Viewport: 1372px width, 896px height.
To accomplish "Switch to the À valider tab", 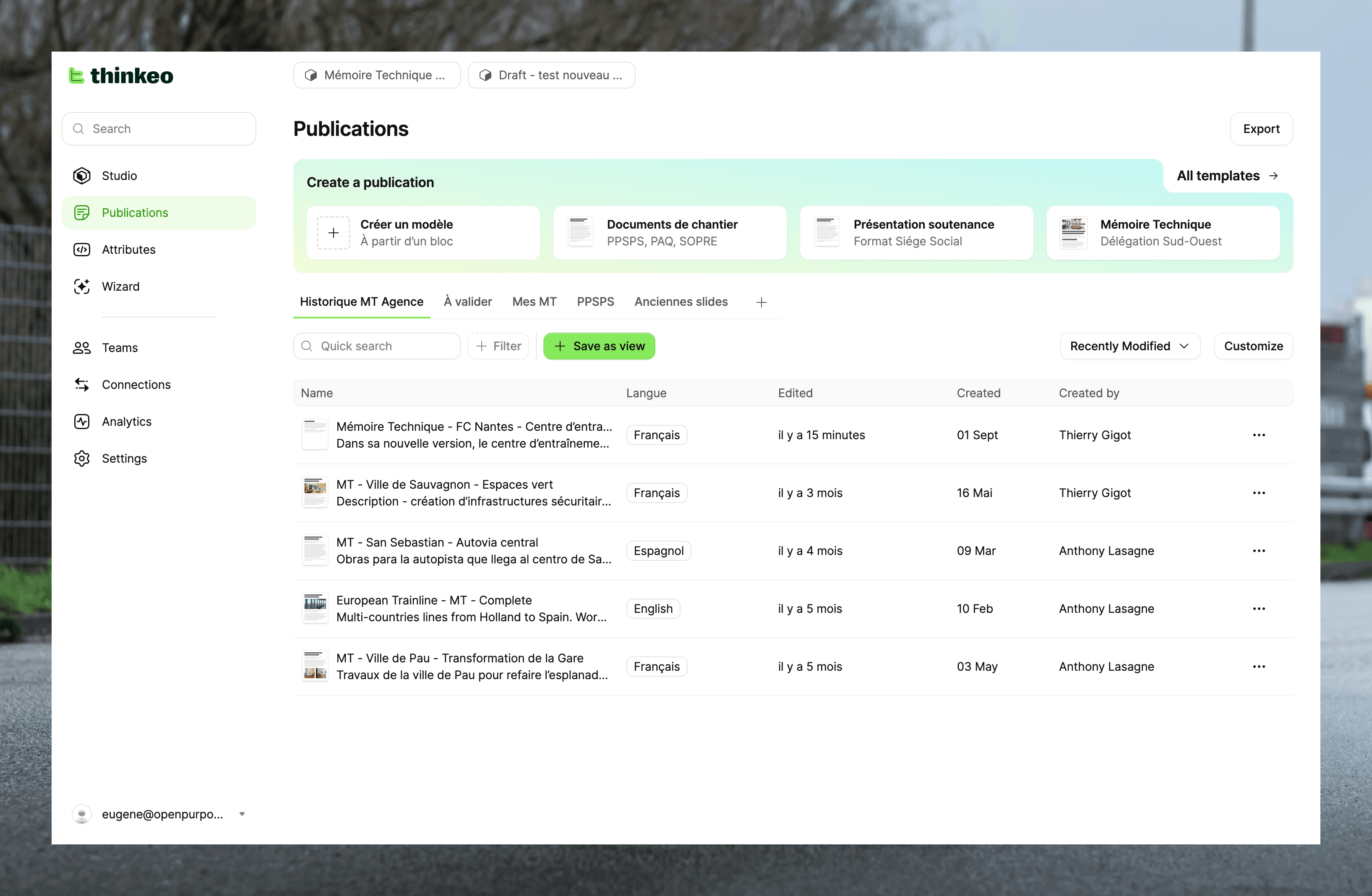I will (x=467, y=301).
